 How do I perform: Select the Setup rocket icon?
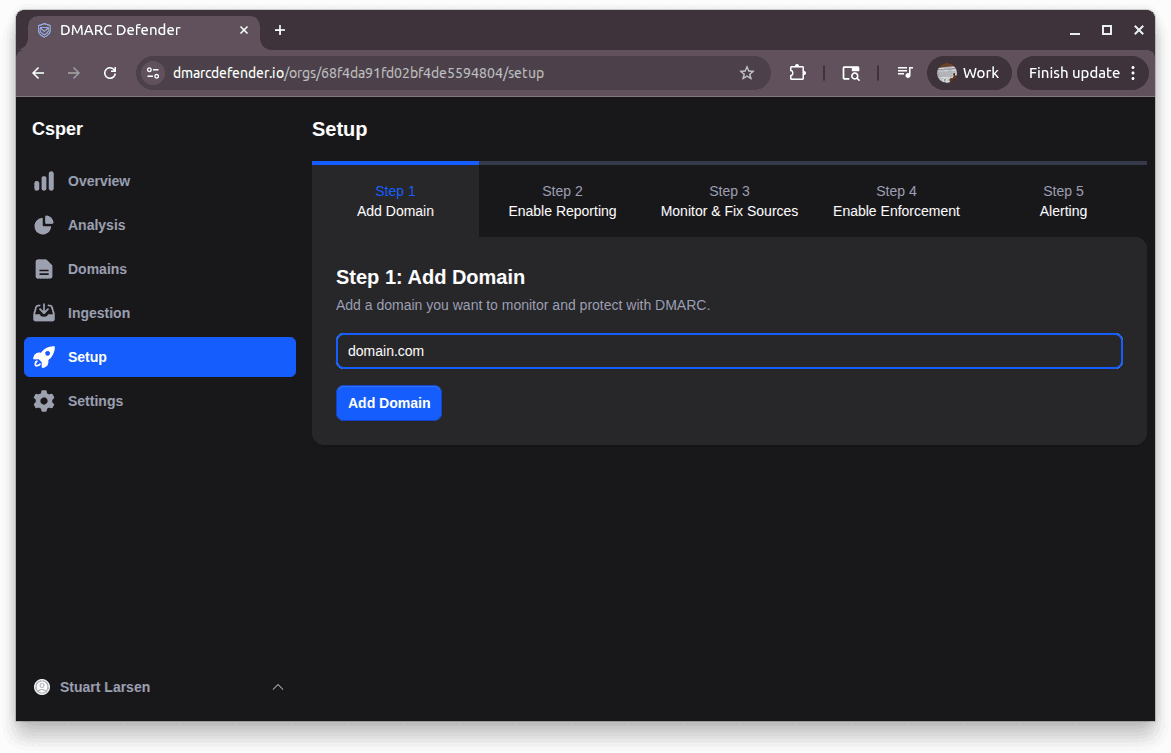click(44, 357)
